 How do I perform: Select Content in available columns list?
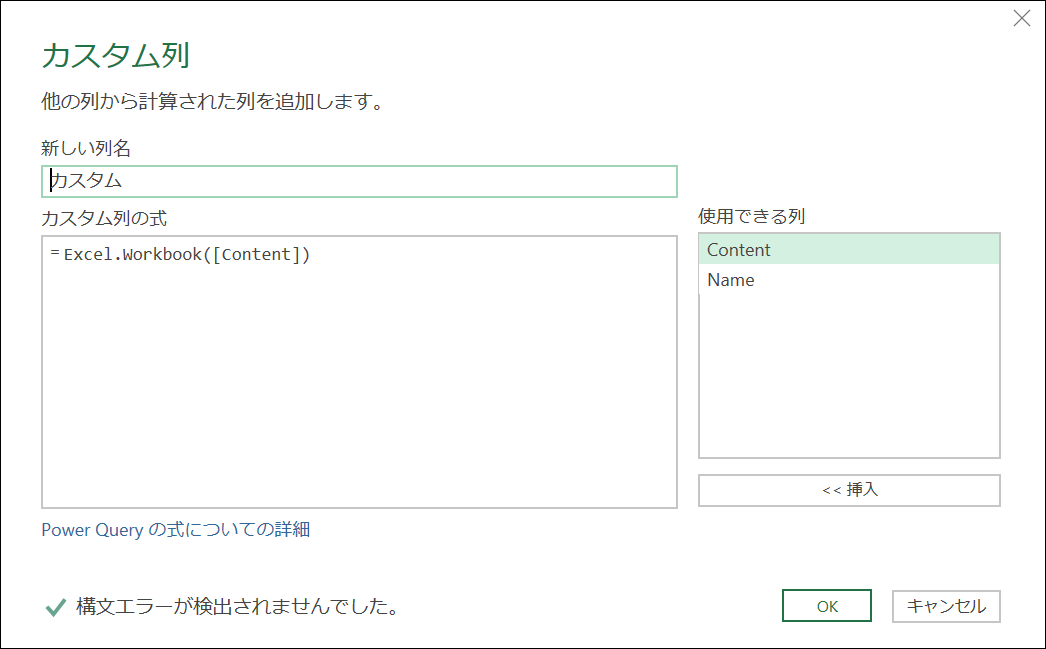(x=849, y=249)
